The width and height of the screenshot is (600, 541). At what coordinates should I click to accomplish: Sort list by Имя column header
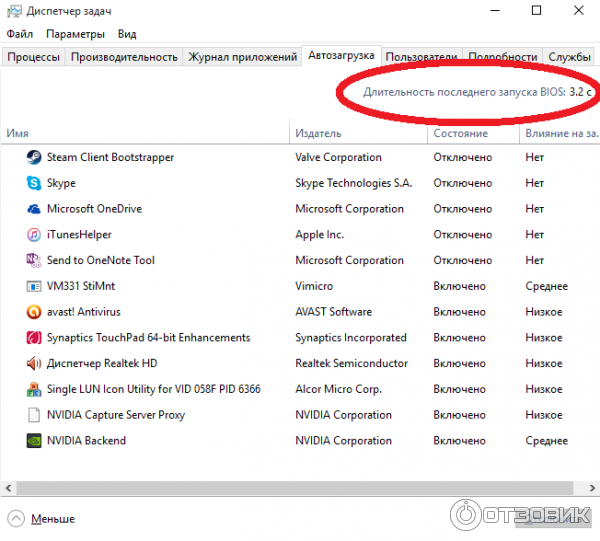pos(17,133)
